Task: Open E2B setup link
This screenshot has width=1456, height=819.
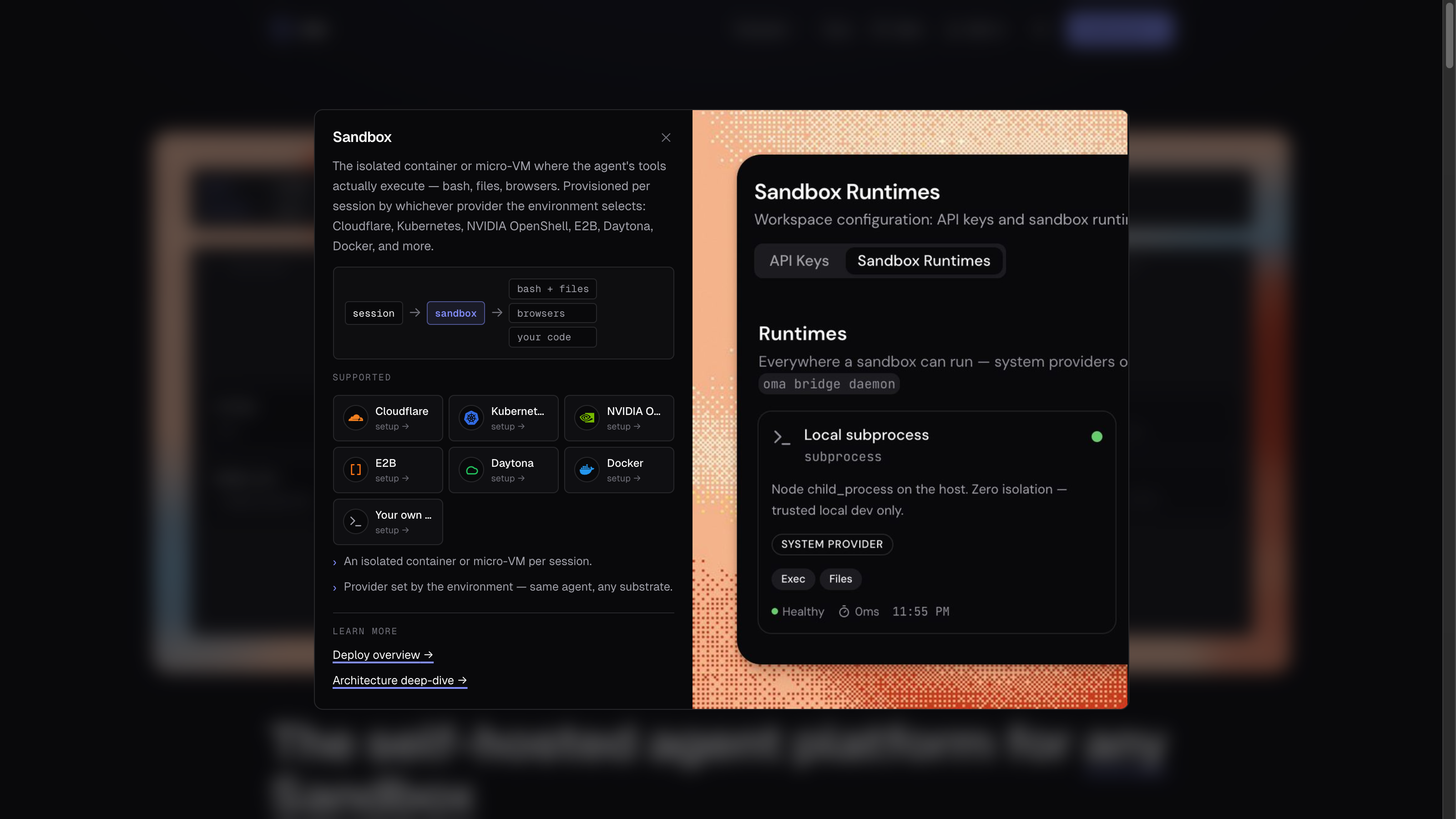Action: tap(392, 479)
